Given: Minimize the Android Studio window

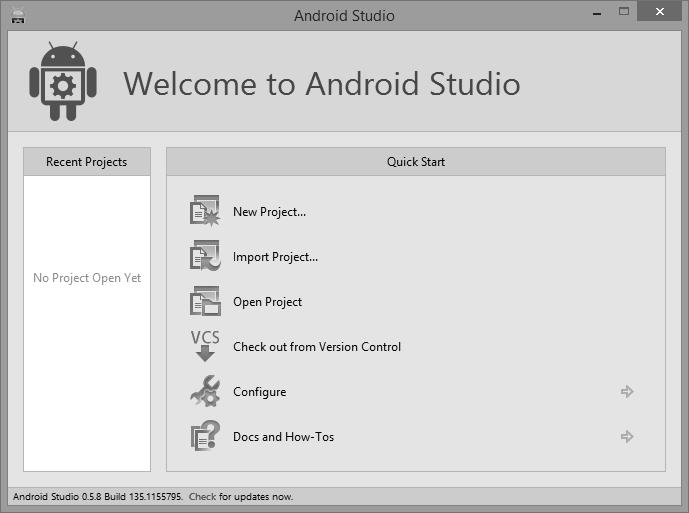Looking at the screenshot, I should click(x=597, y=12).
